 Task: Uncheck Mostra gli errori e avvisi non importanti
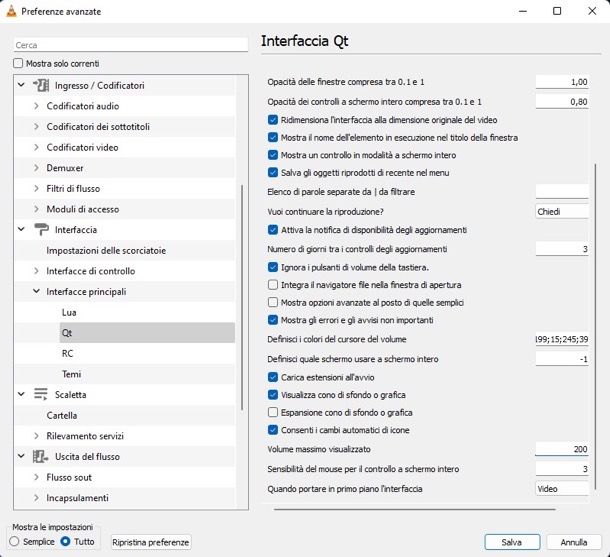[x=273, y=320]
